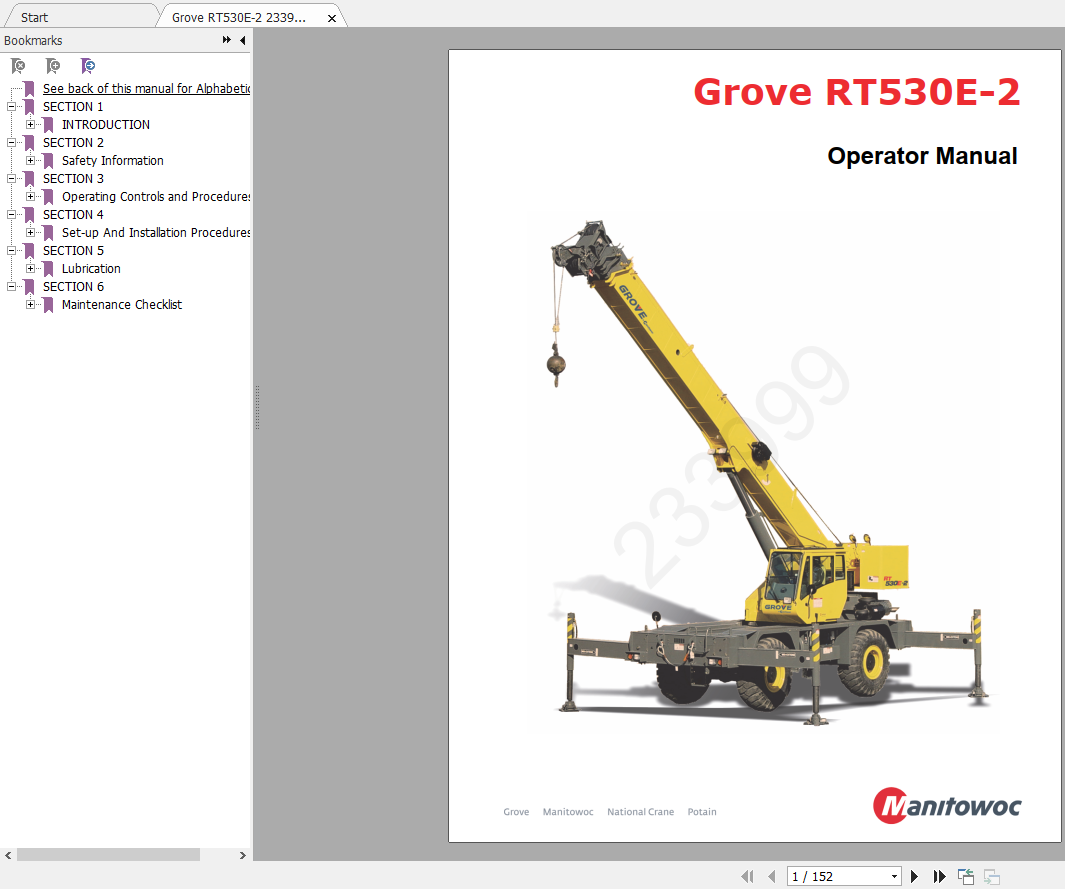Click the purple bookmark with blue arrow icon
Screen dimensions: 1065x889
click(88, 66)
